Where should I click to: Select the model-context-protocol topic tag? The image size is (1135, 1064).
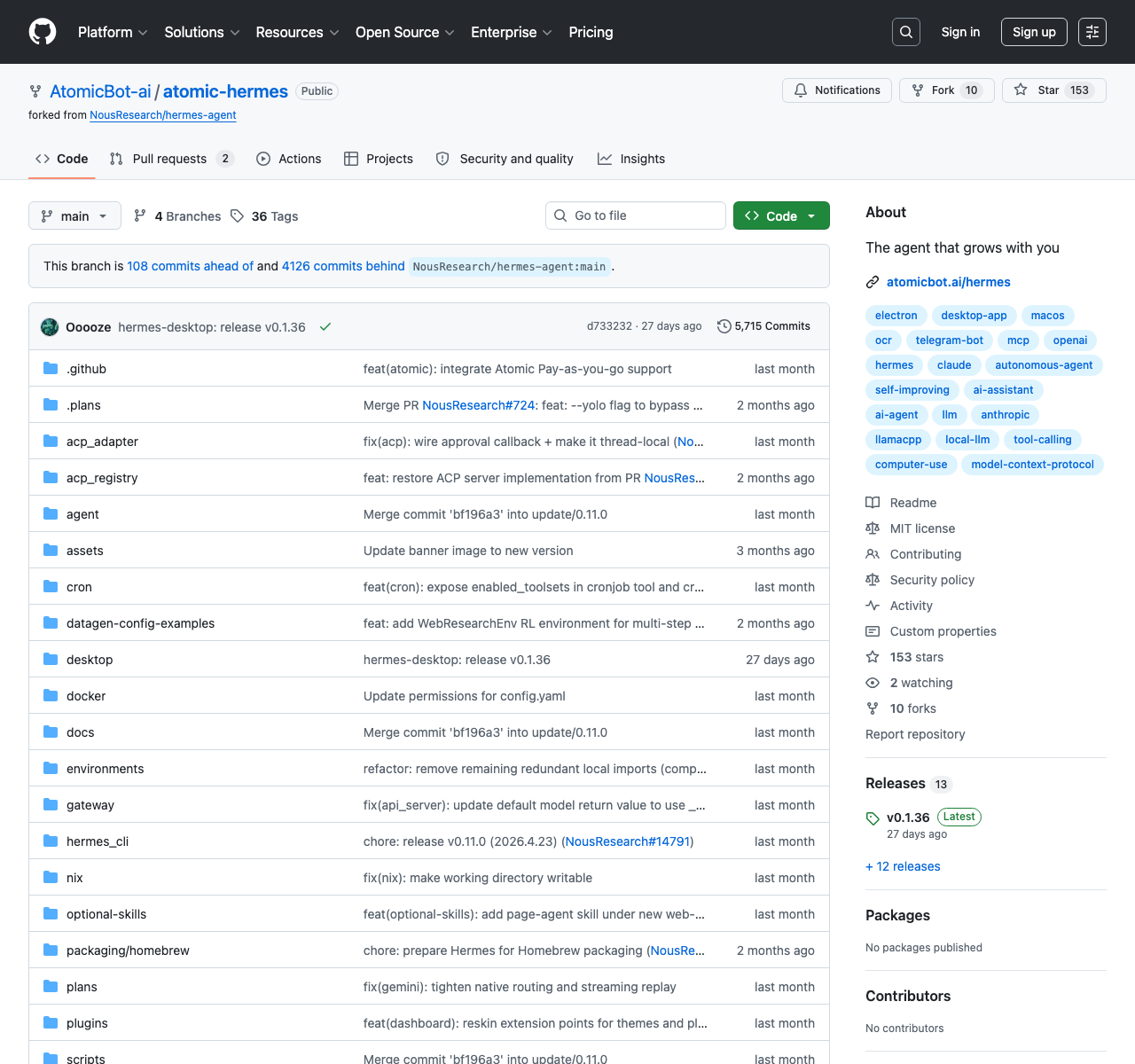[x=1032, y=465]
